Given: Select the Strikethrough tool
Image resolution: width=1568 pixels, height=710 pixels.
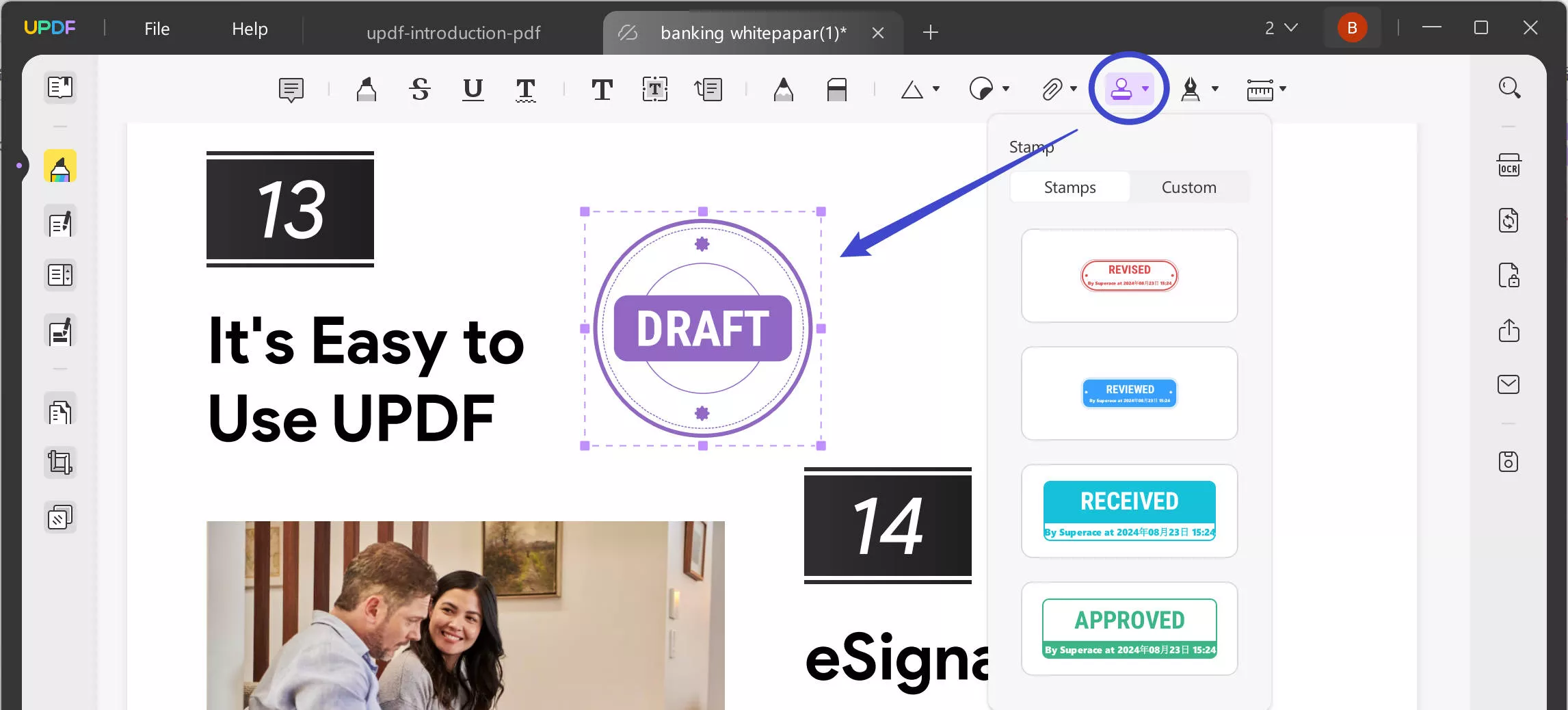Looking at the screenshot, I should click(x=420, y=90).
